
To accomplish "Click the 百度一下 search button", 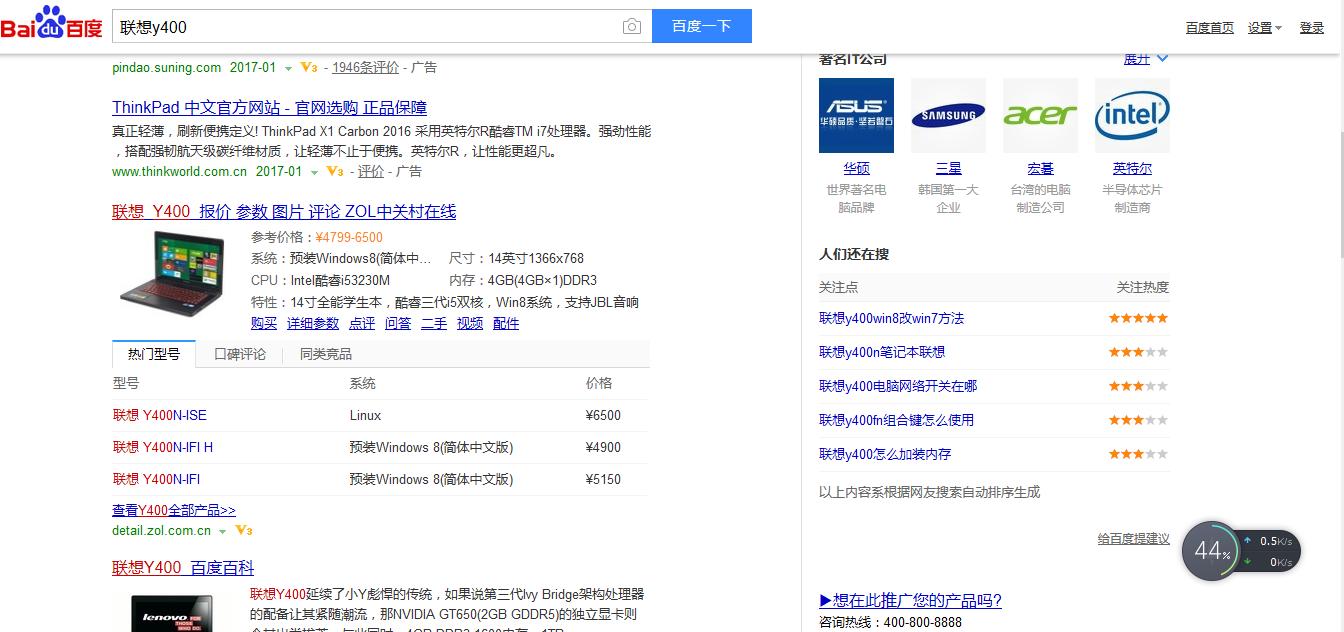I will (x=702, y=26).
